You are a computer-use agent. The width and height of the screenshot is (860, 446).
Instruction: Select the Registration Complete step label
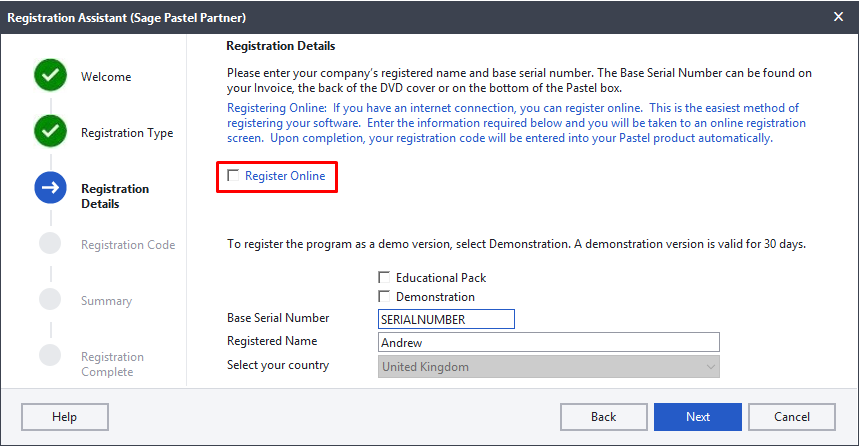pos(112,364)
